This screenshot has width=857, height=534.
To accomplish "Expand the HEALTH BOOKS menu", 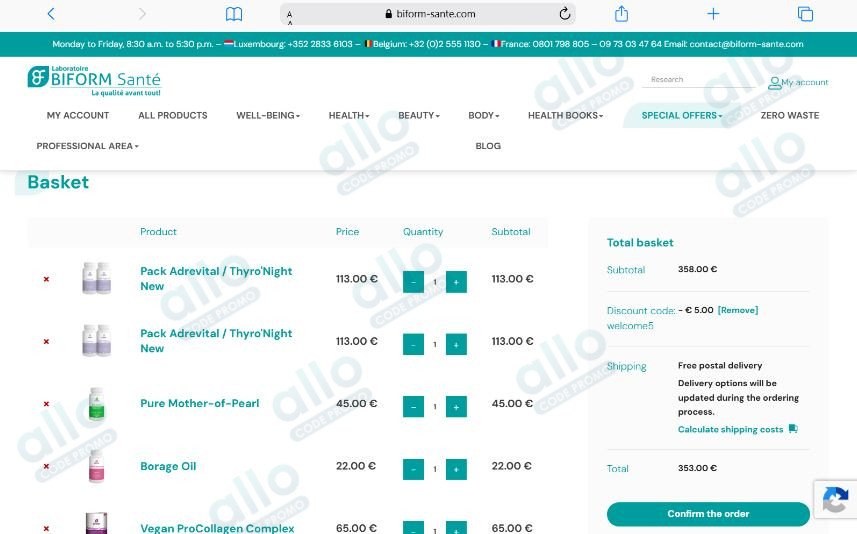I will click(x=565, y=115).
